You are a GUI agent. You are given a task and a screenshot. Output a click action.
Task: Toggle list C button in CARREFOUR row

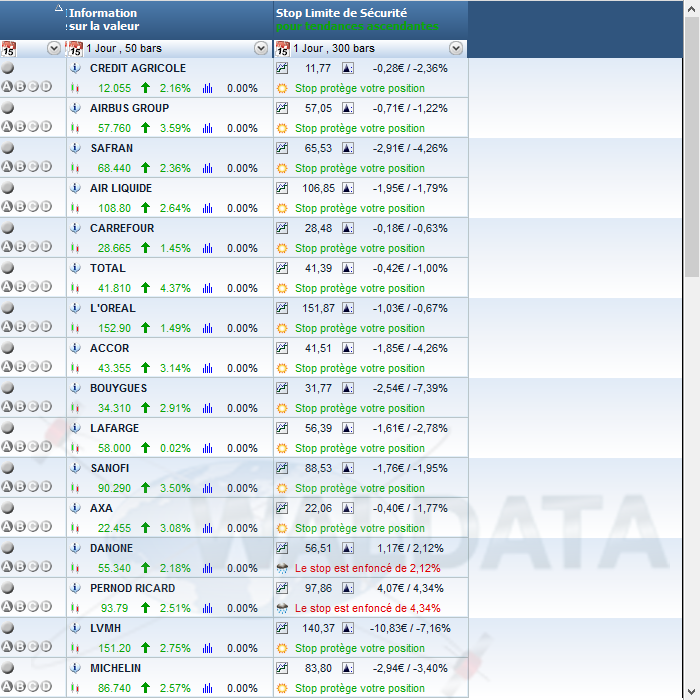coord(33,246)
